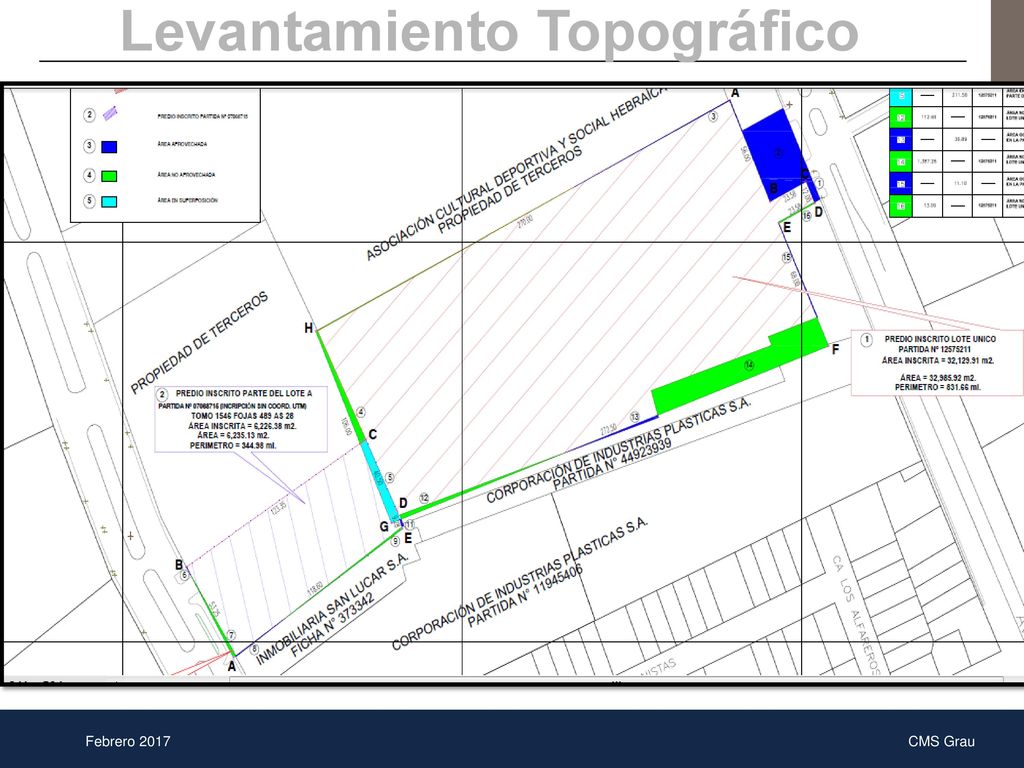Click the circled 6 marker beside vertex B
This screenshot has width=1024, height=768.
point(185,575)
